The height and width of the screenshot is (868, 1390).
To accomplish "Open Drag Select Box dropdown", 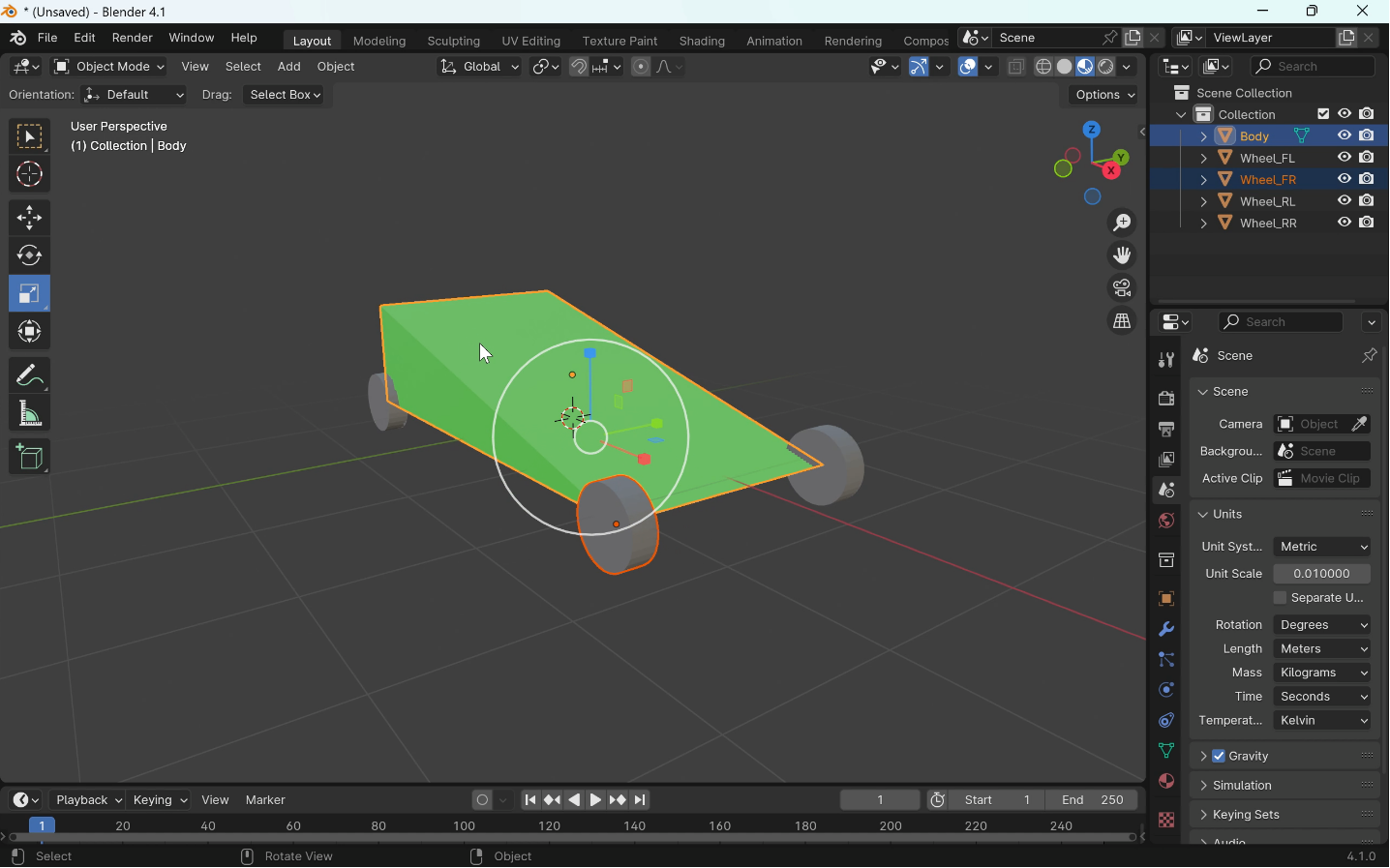I will (285, 95).
